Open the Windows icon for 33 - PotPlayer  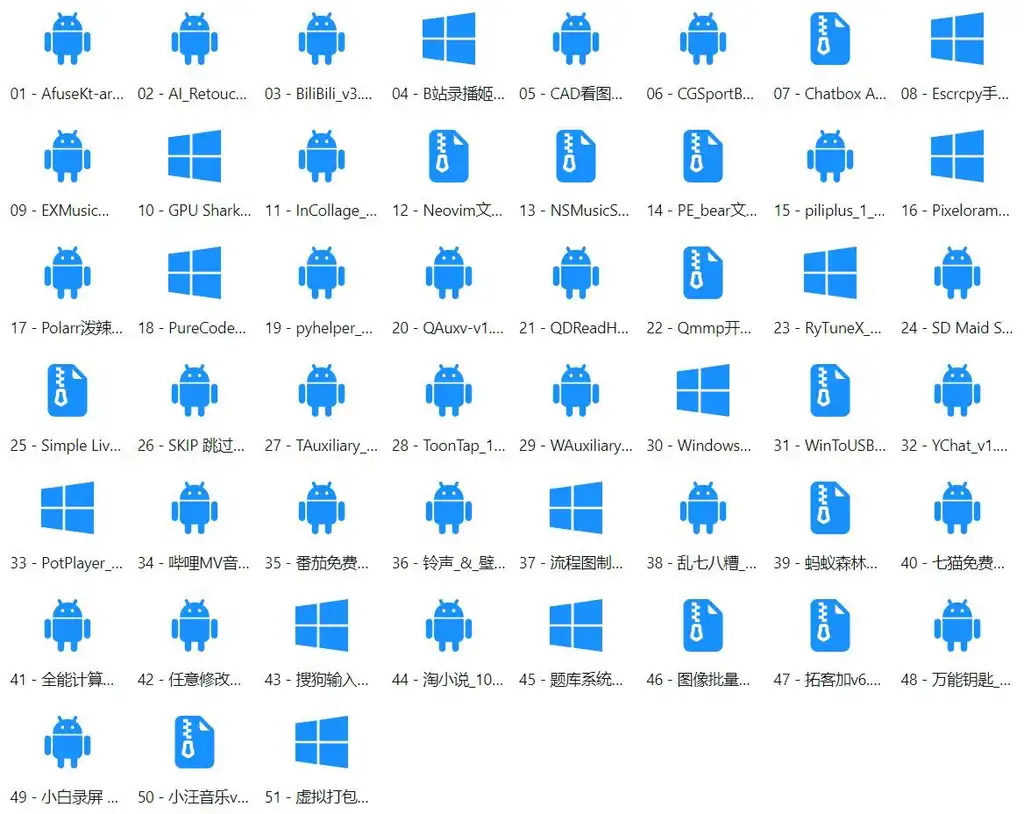pyautogui.click(x=67, y=508)
